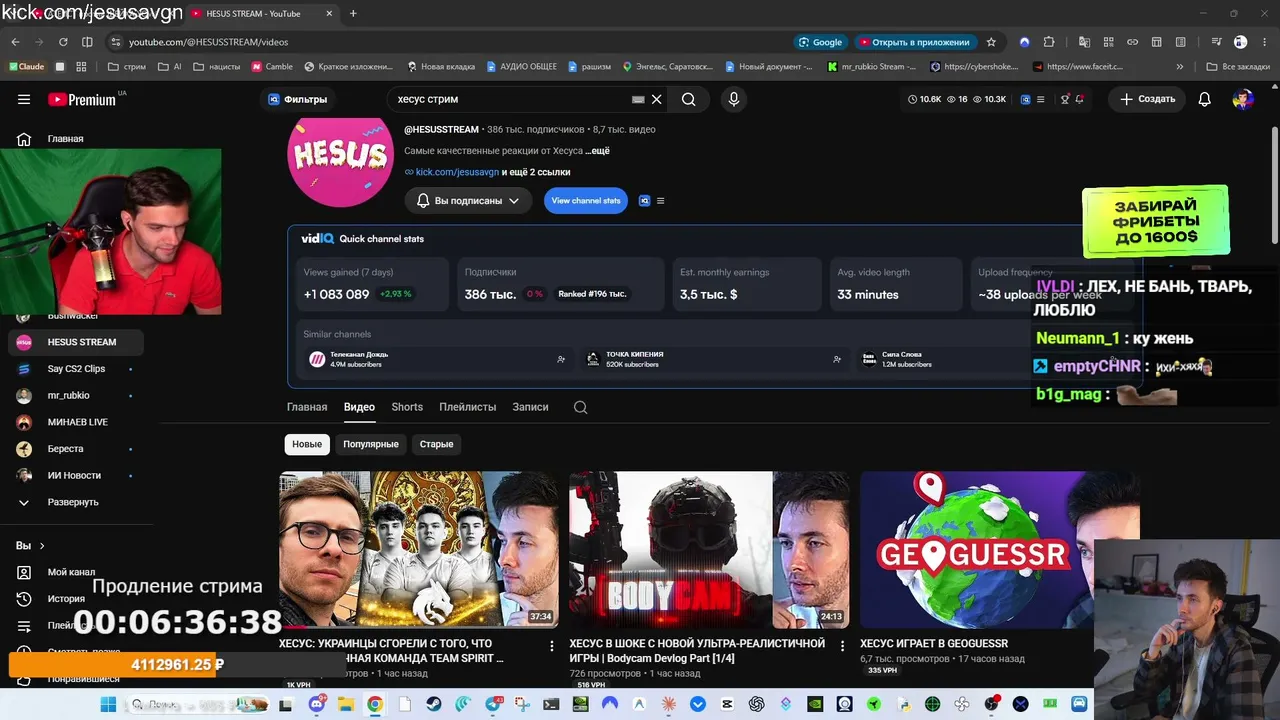Search within channel using magnifier icon
Screen dimensions: 1280x720
581,407
